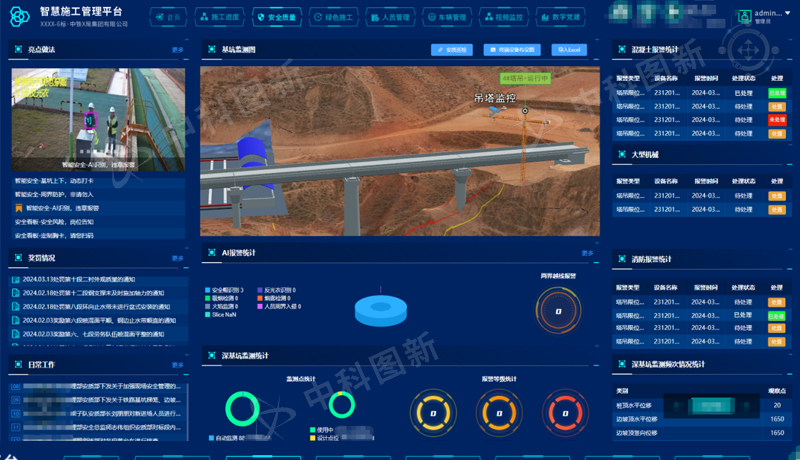800x460 pixels.
Task: Click the 施工进度 icon in top navigation
Action: 204,17
